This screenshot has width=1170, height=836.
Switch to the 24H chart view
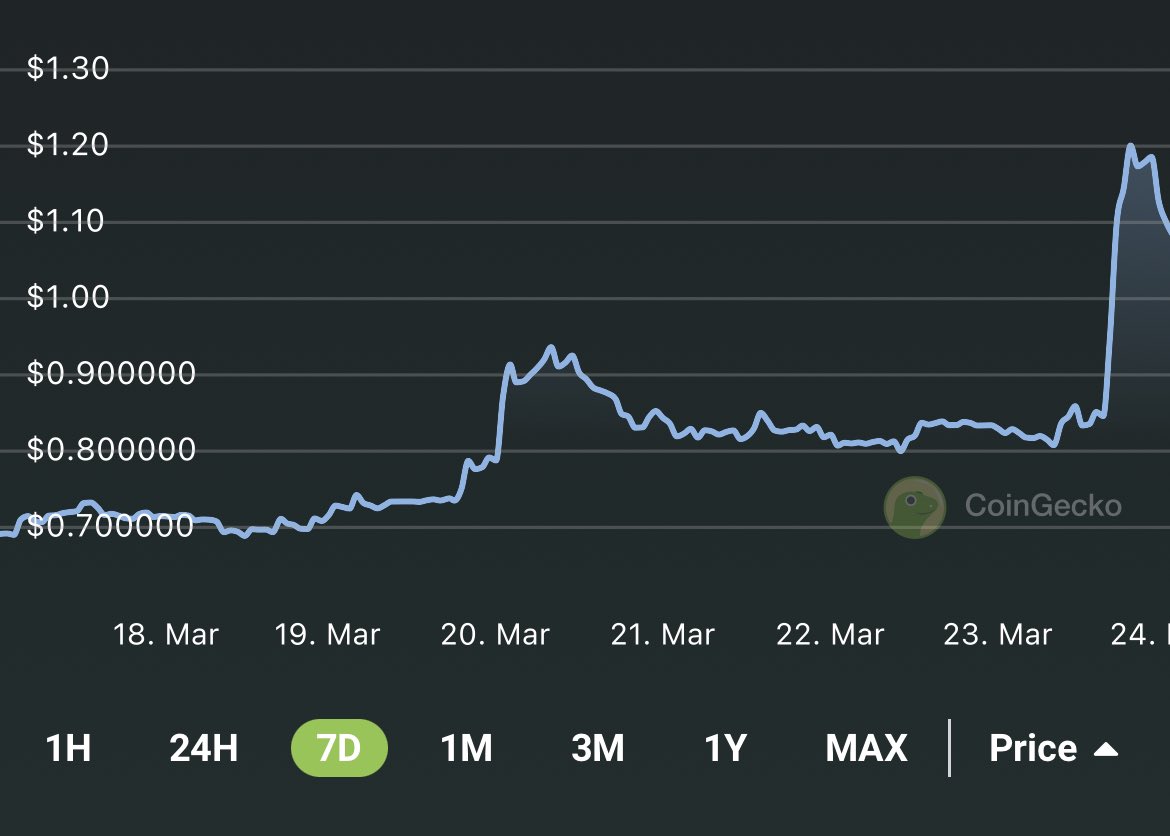(203, 747)
